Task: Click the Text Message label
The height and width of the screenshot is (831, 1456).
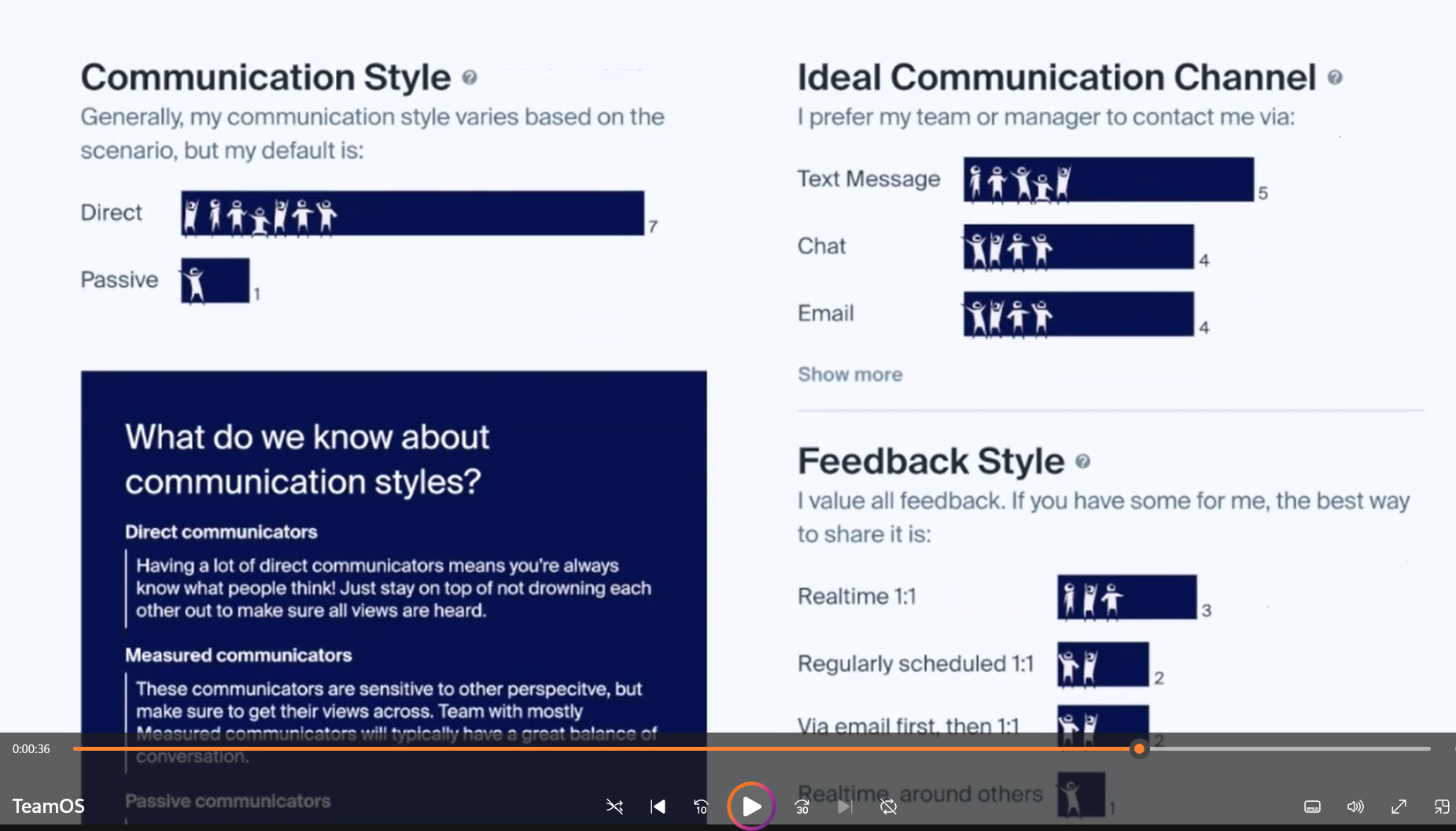Action: click(x=868, y=179)
